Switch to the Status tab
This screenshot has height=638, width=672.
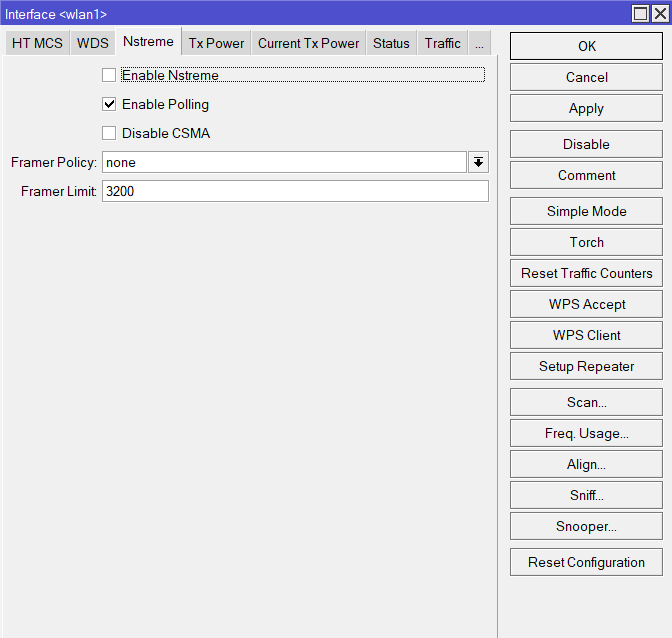tap(391, 43)
